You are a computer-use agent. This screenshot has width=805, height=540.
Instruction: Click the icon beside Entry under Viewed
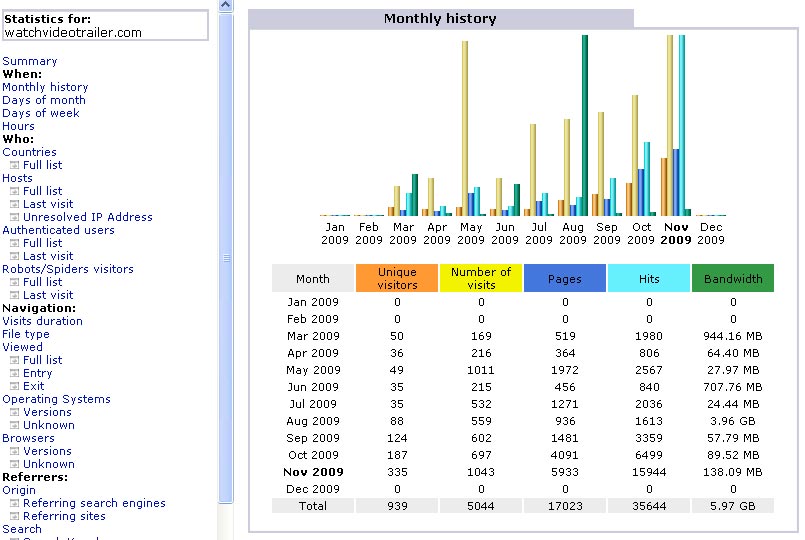tap(15, 374)
